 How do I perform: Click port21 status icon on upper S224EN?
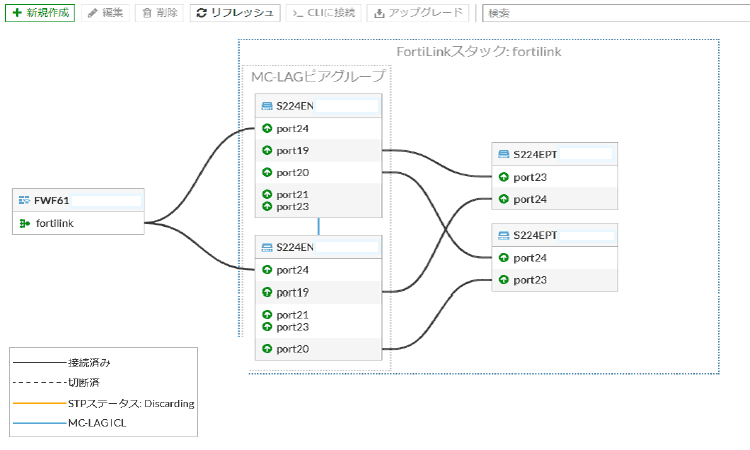click(267, 194)
